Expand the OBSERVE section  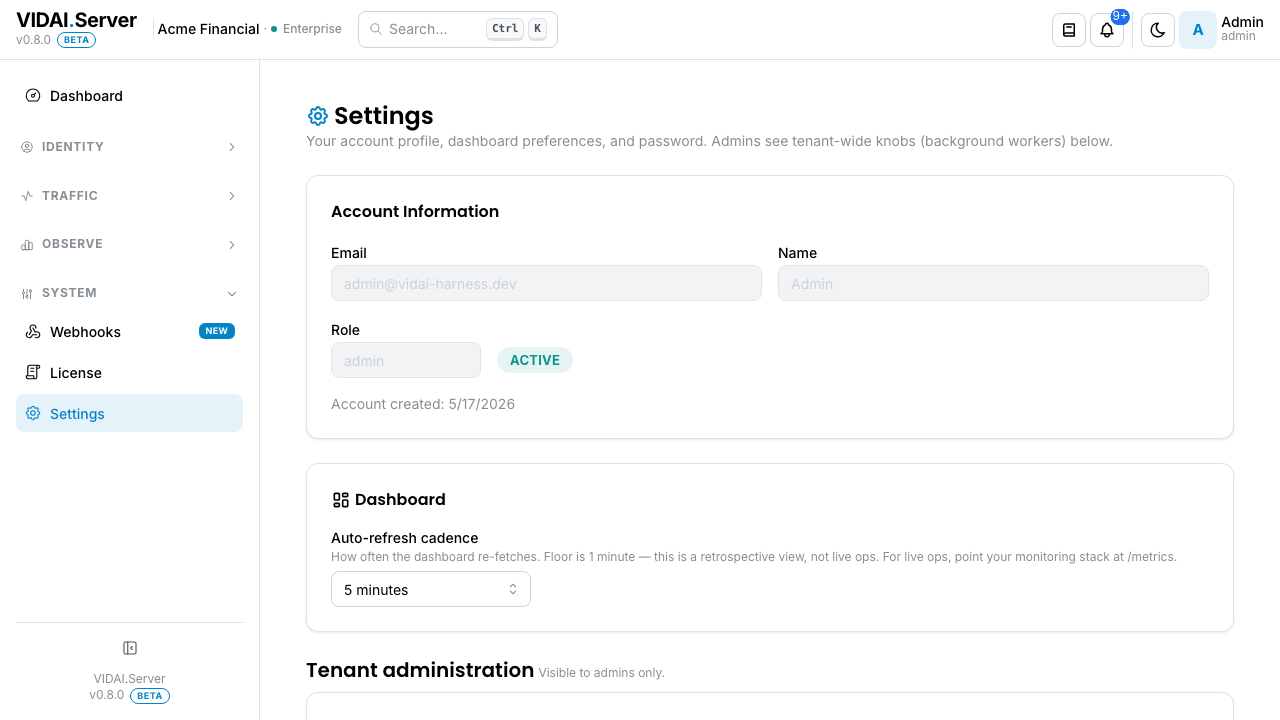click(x=129, y=244)
